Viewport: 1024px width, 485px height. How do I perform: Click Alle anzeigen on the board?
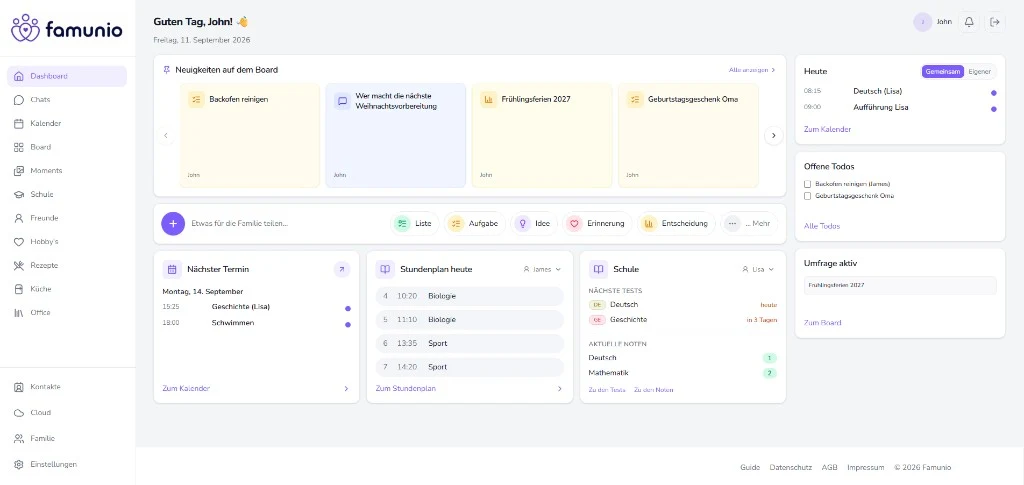click(x=752, y=70)
